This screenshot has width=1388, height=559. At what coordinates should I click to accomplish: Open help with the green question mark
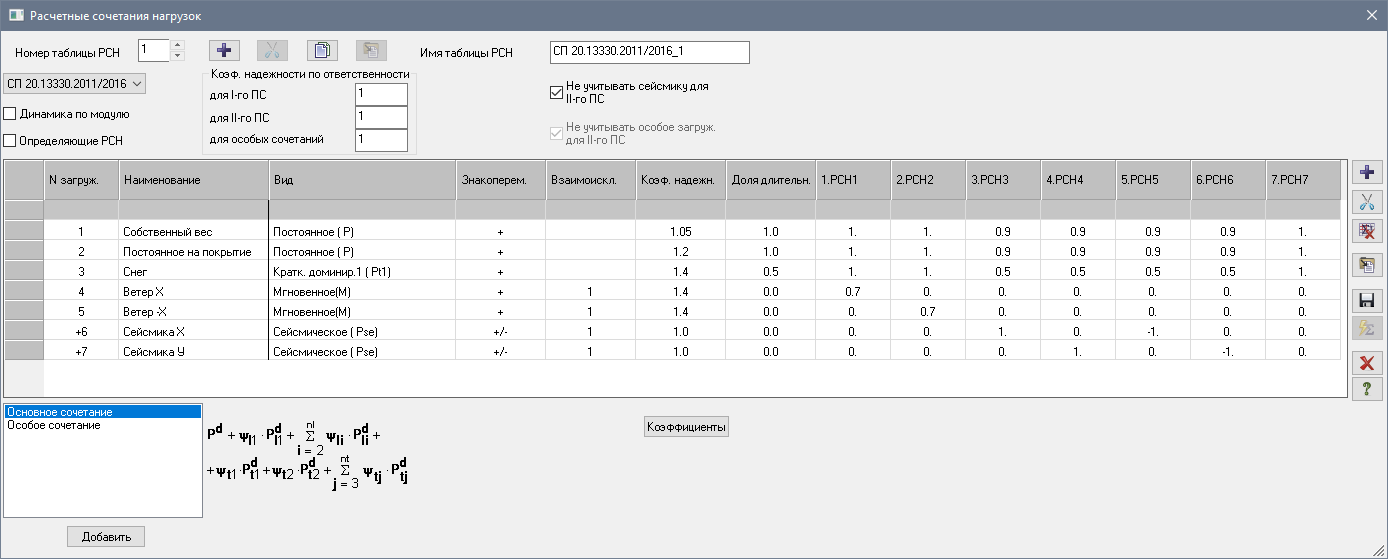pos(1366,389)
